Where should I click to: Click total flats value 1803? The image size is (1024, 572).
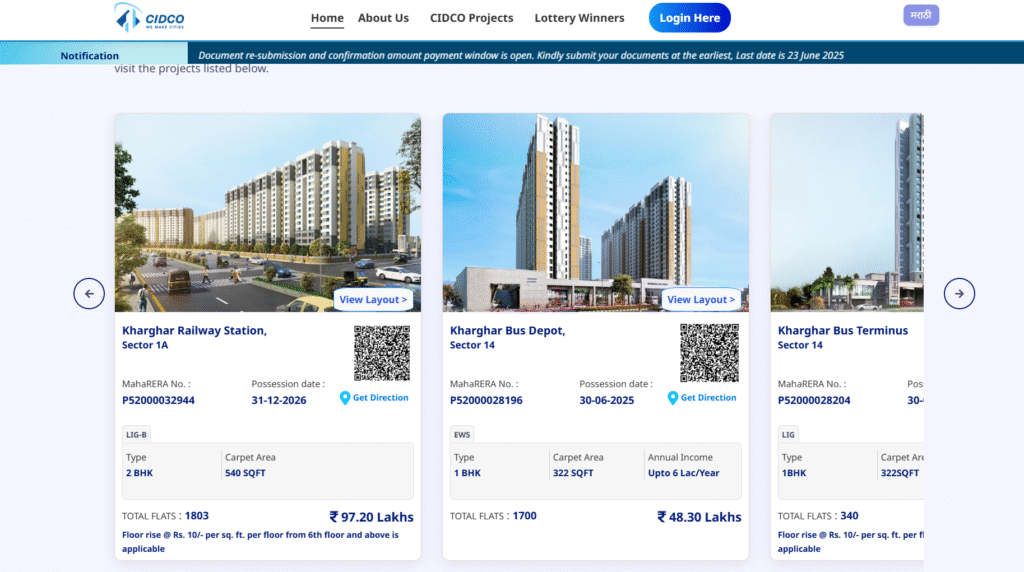tap(197, 516)
